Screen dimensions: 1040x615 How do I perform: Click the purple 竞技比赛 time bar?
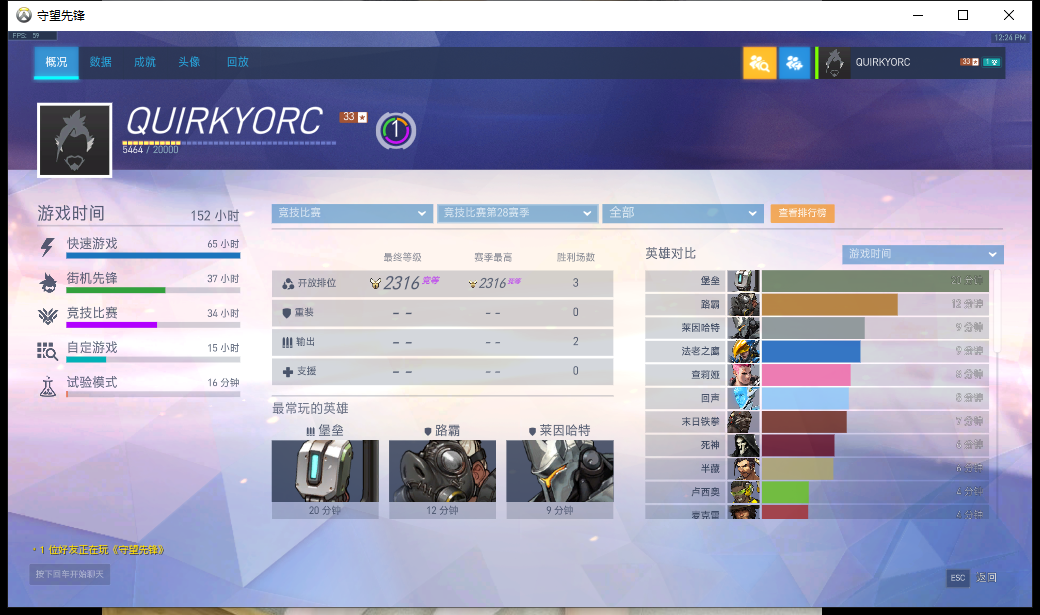(111, 325)
